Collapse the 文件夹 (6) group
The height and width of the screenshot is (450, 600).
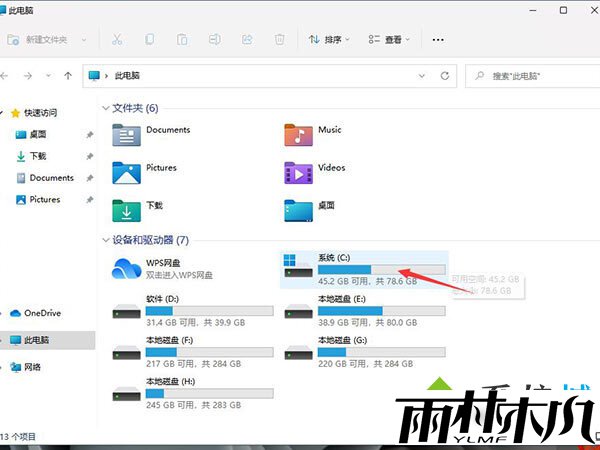(106, 107)
